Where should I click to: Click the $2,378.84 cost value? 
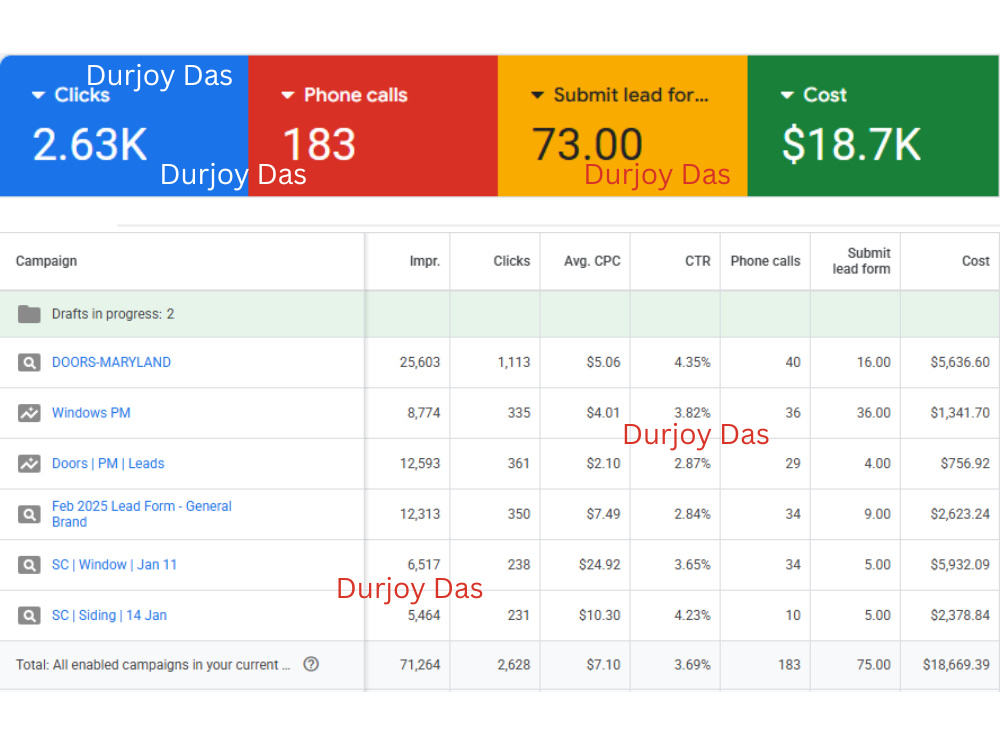click(x=960, y=615)
